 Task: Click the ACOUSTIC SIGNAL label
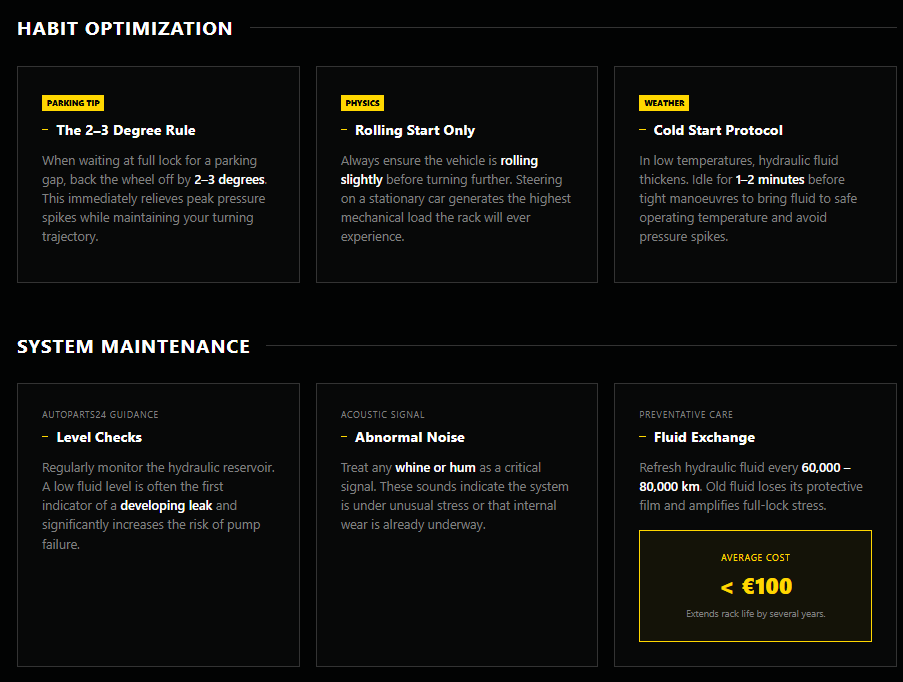(382, 414)
